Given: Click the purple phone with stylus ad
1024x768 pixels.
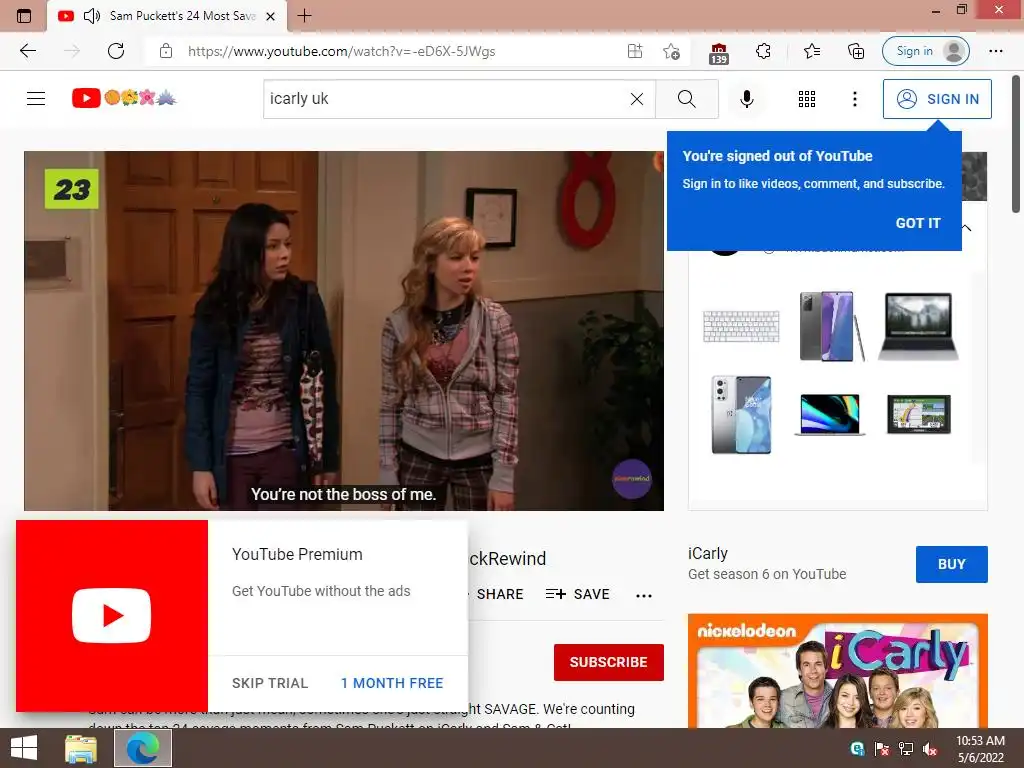Looking at the screenshot, I should (x=831, y=326).
